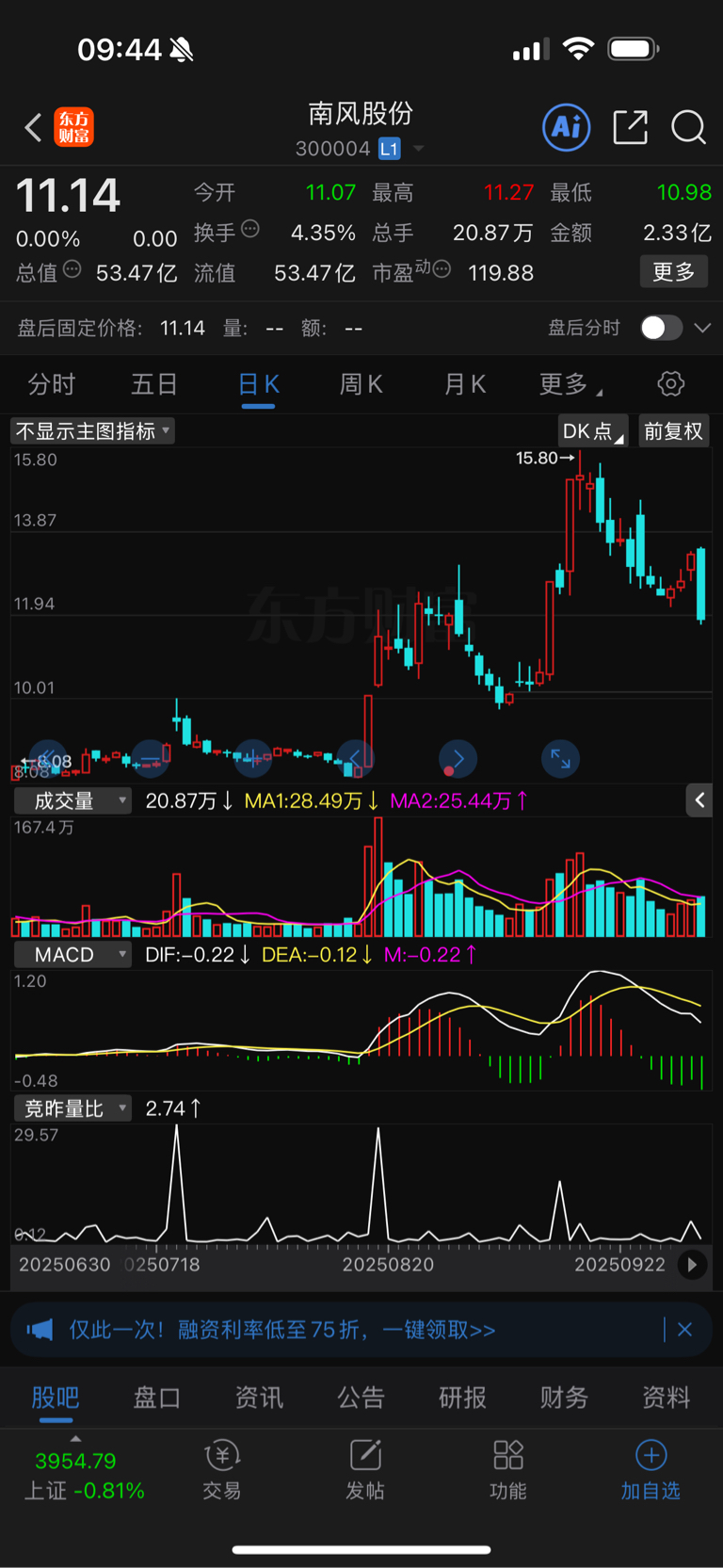Tap the 更多 quote details button
This screenshot has height=1568, width=723.
674,272
